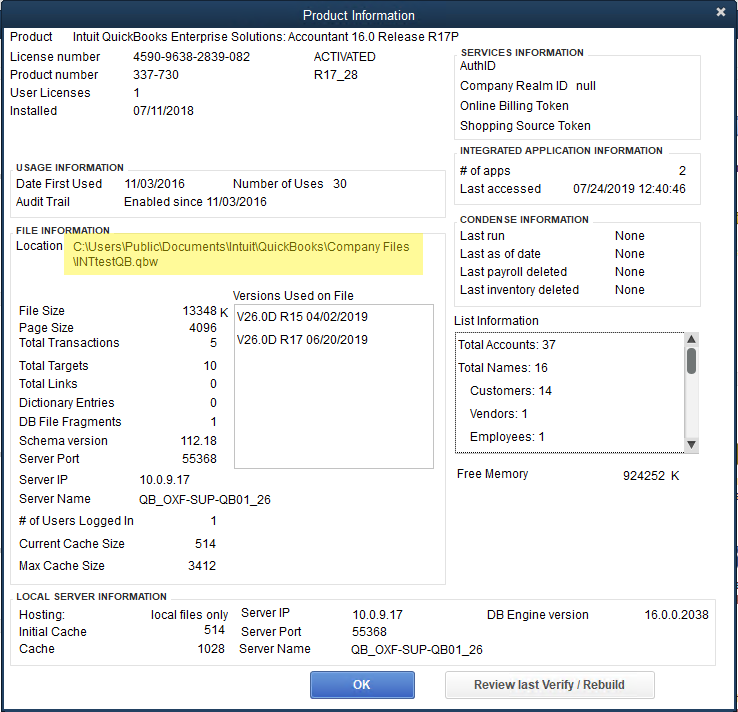738x712 pixels.
Task: Close the Product Information dialog
Action: (x=721, y=12)
